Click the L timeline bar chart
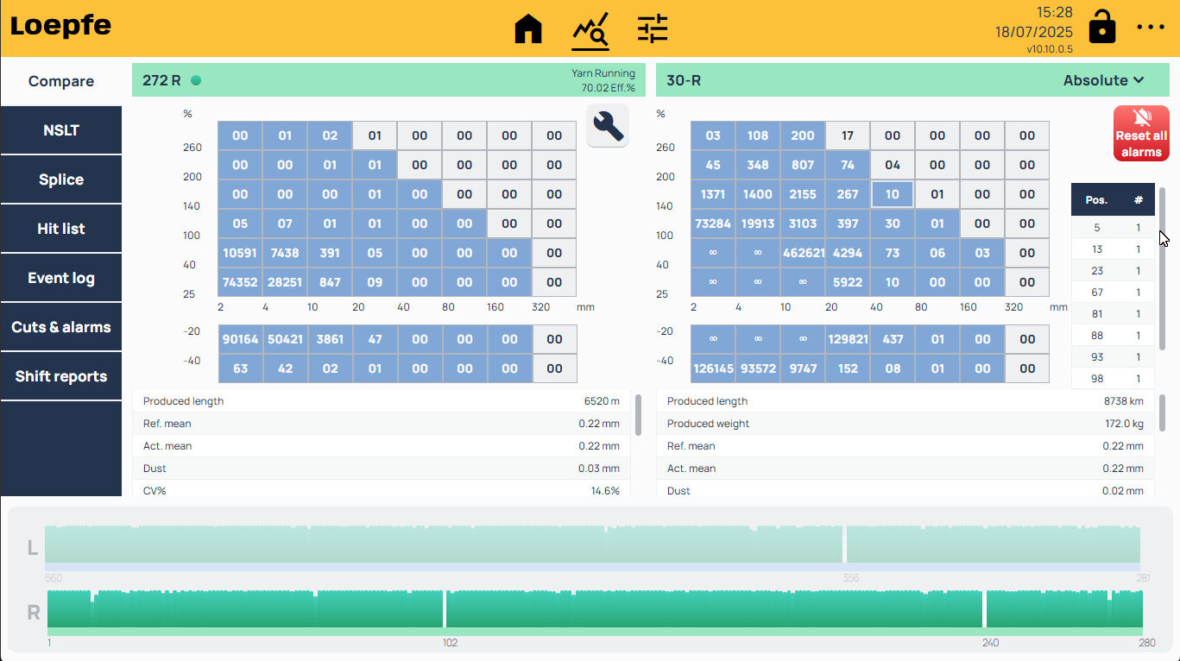 (592, 545)
